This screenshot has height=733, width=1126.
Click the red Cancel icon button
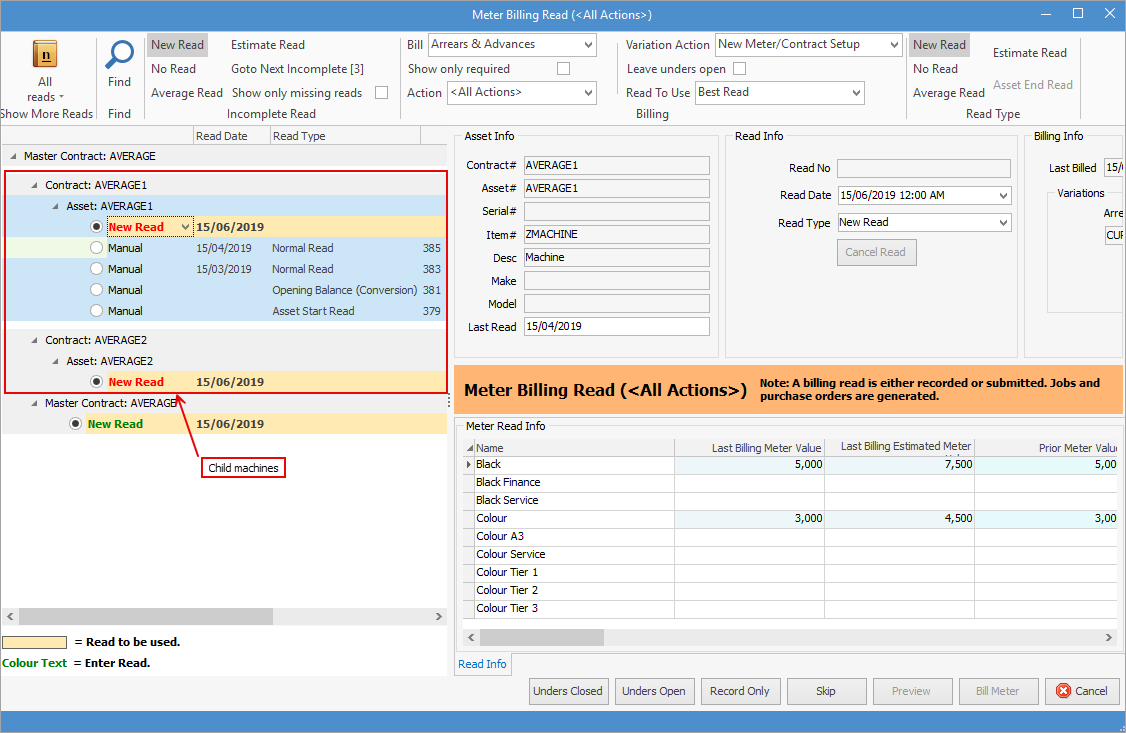point(1081,691)
